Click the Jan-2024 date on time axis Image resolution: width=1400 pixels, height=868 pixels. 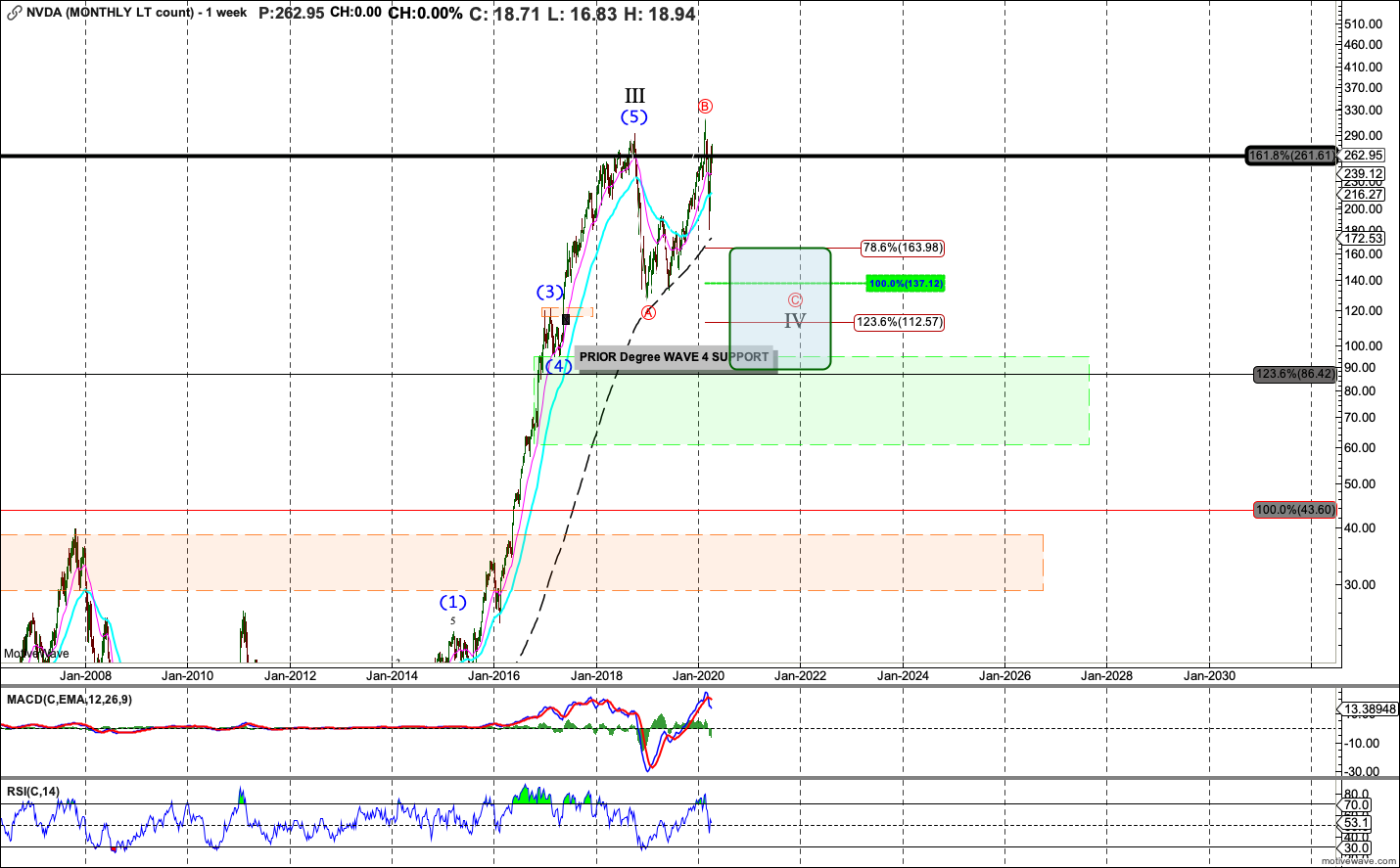(903, 675)
